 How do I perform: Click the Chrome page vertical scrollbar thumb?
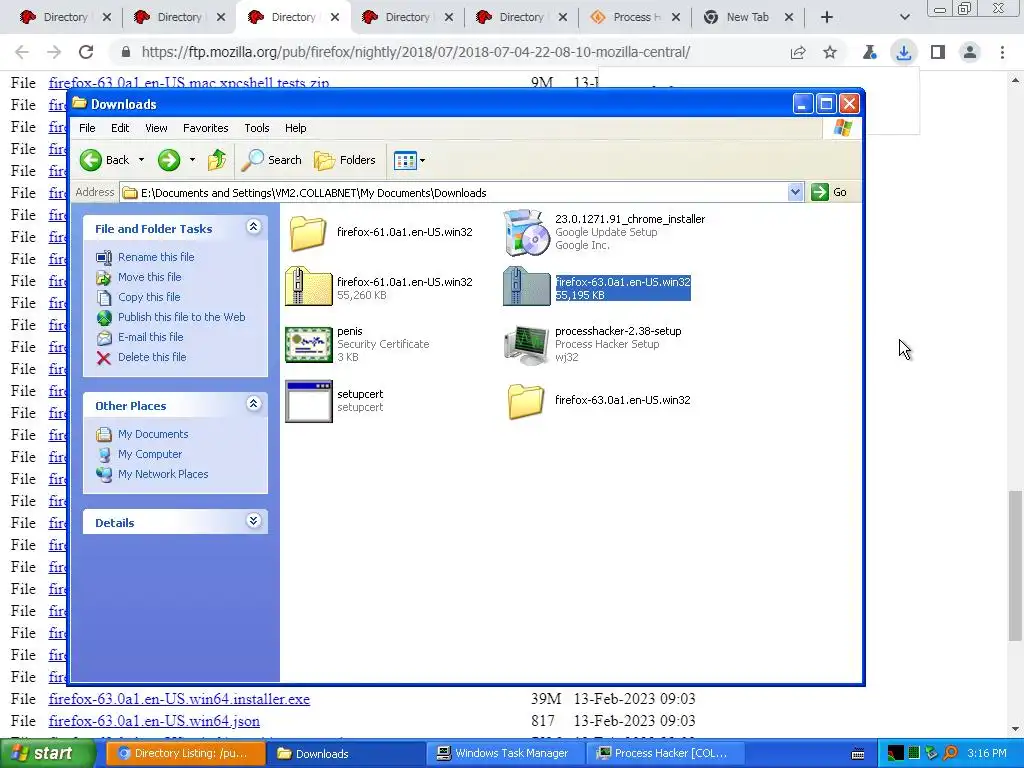tap(1015, 566)
